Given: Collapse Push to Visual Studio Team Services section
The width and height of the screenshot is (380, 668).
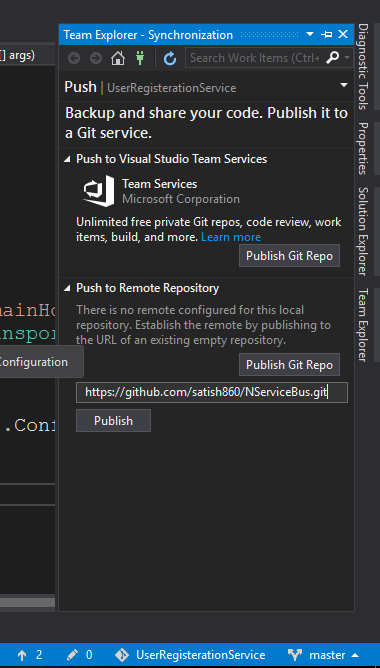Looking at the screenshot, I should [x=67, y=159].
